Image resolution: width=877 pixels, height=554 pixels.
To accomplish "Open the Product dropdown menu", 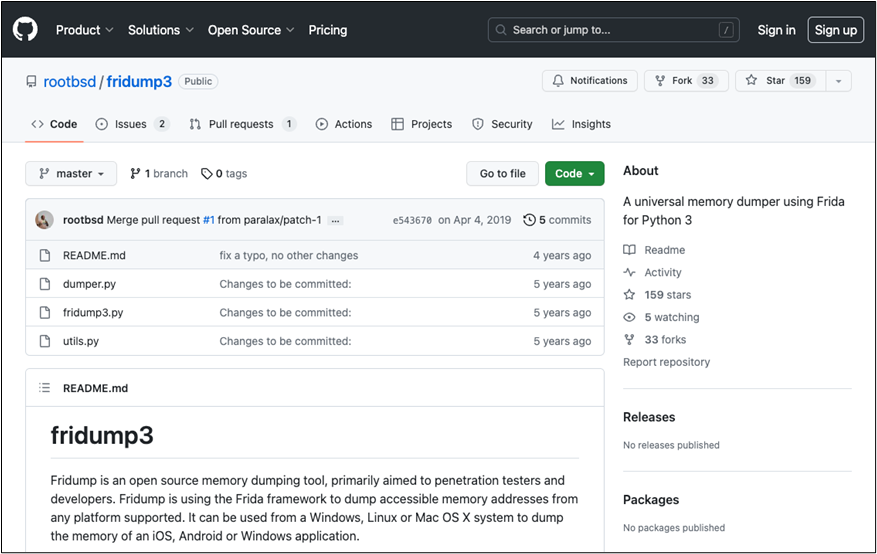I will (x=84, y=30).
